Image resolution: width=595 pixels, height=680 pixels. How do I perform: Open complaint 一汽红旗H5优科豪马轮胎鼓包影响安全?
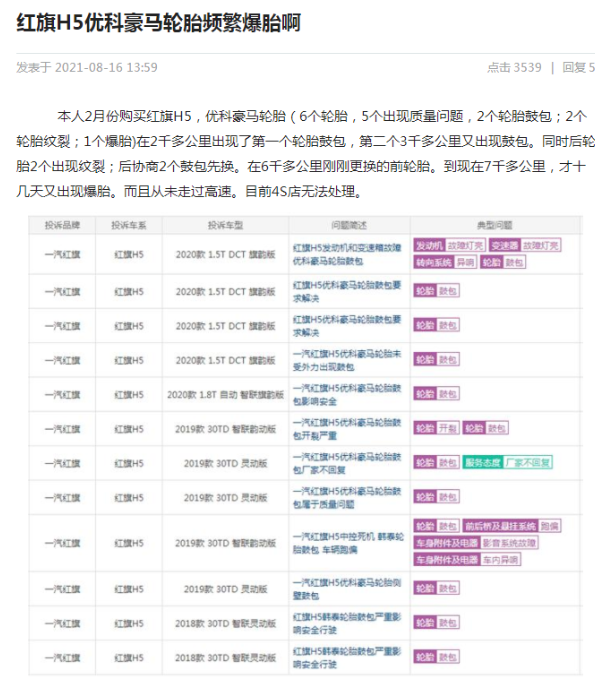(x=347, y=395)
